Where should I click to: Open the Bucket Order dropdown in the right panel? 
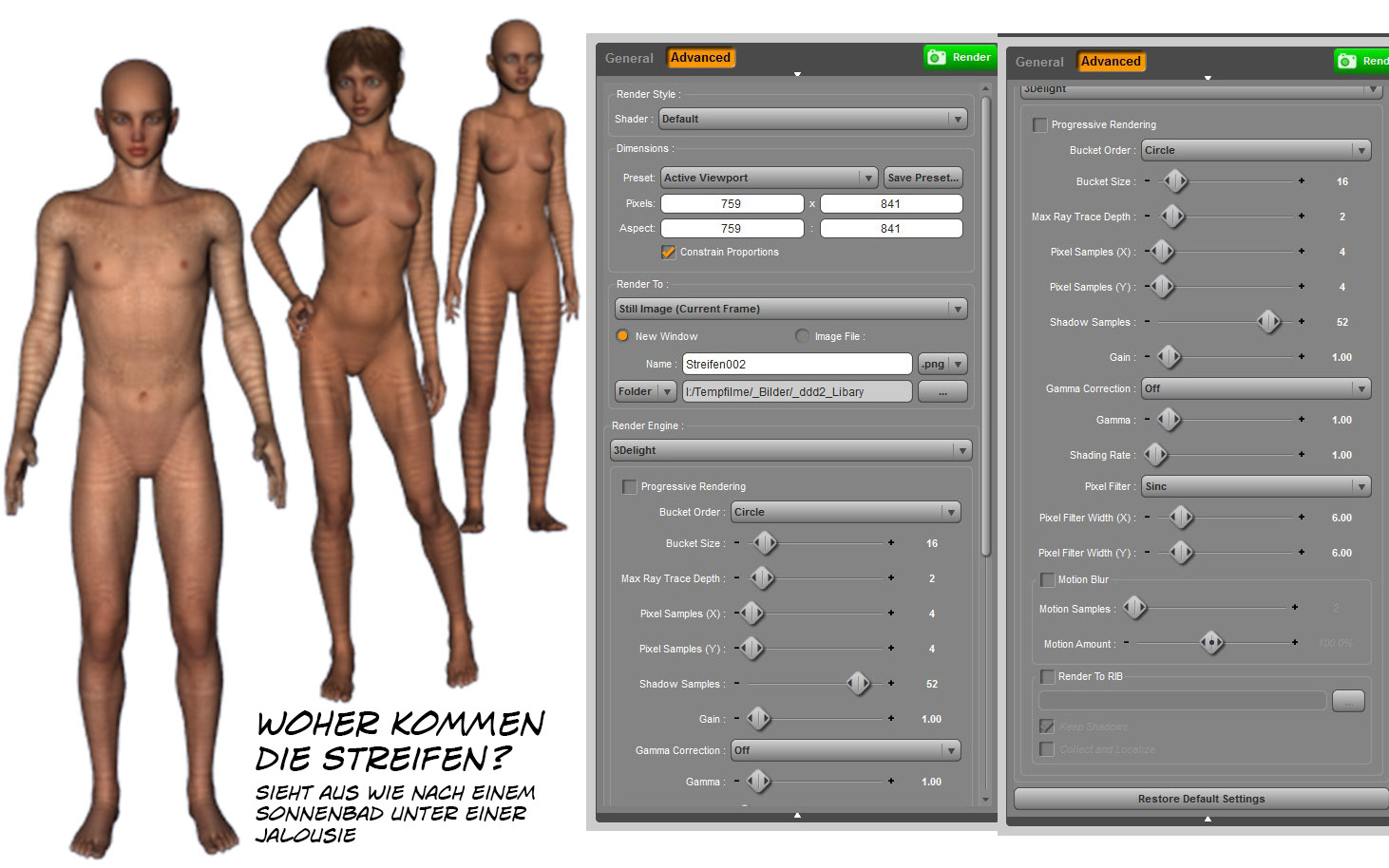pos(1256,150)
